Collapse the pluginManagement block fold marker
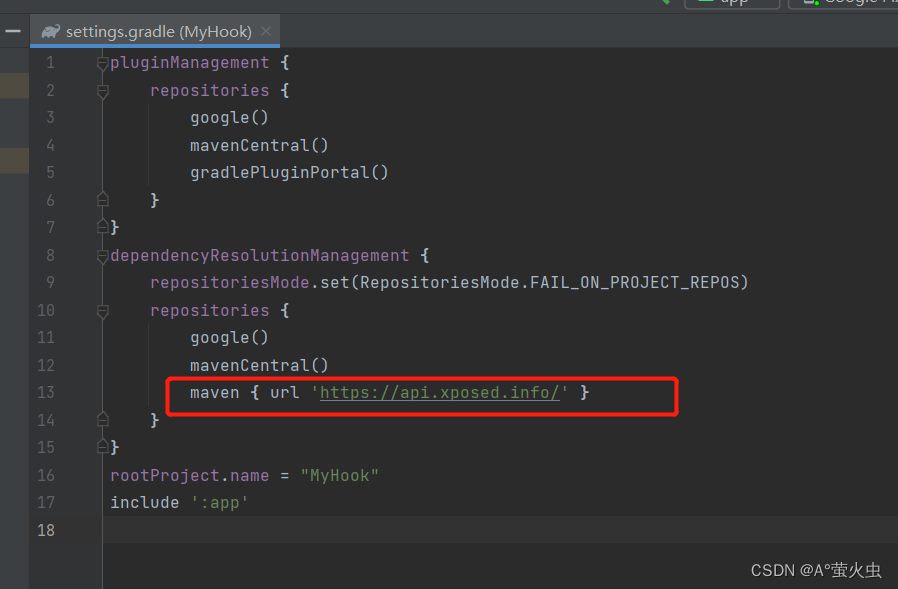This screenshot has height=589, width=898. pyautogui.click(x=103, y=63)
